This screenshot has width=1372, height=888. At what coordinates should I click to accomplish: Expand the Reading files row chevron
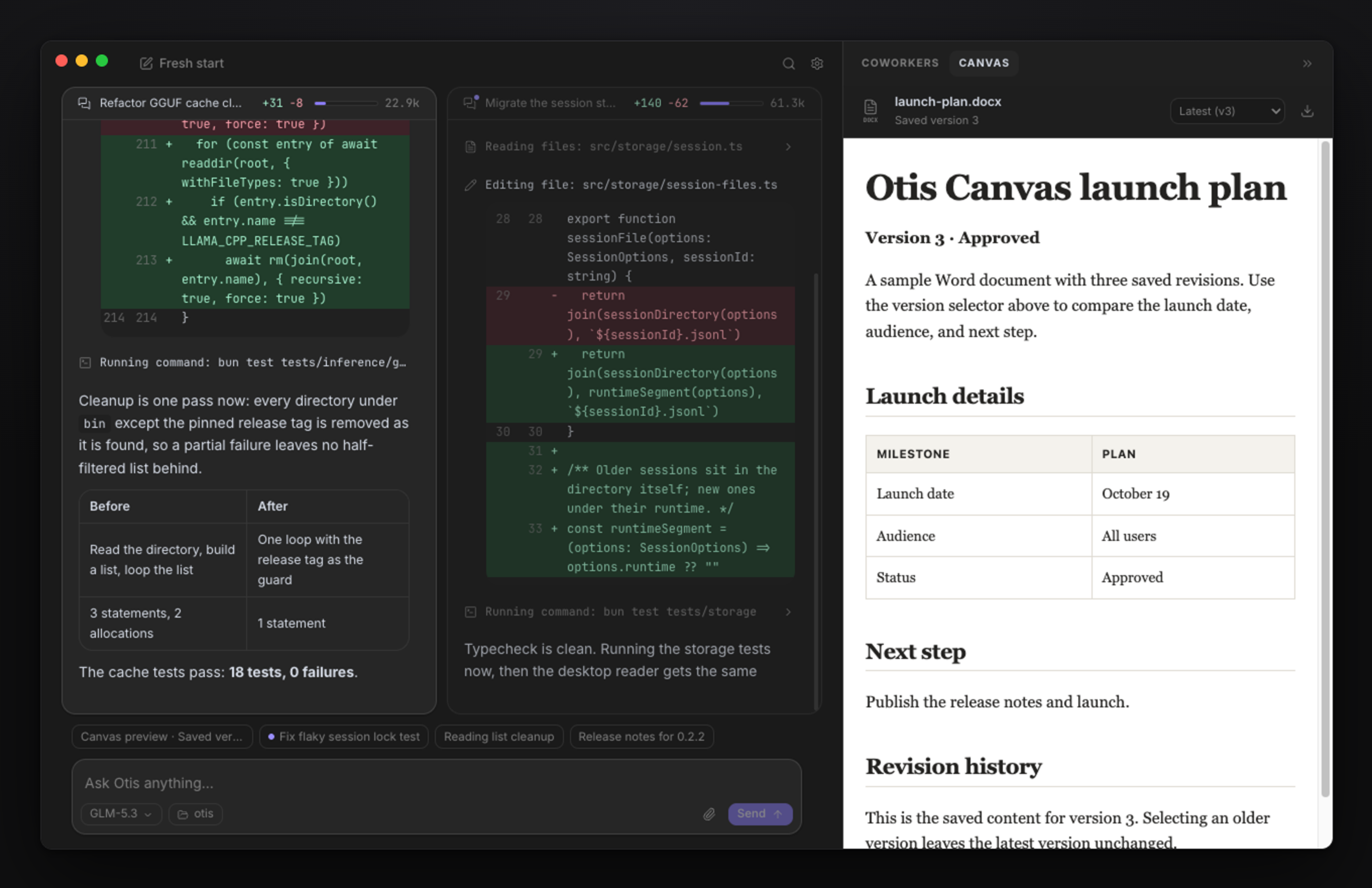click(x=788, y=146)
